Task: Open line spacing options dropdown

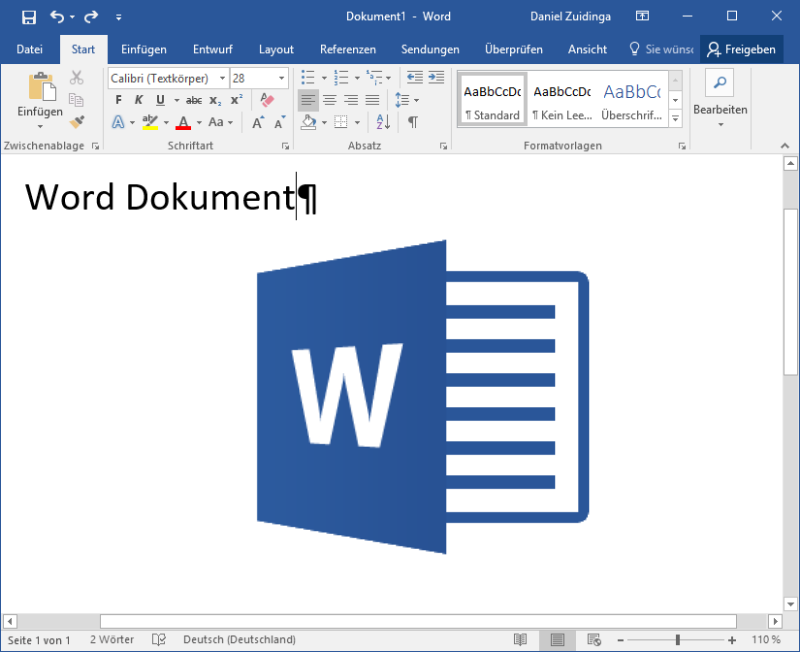Action: [x=416, y=100]
